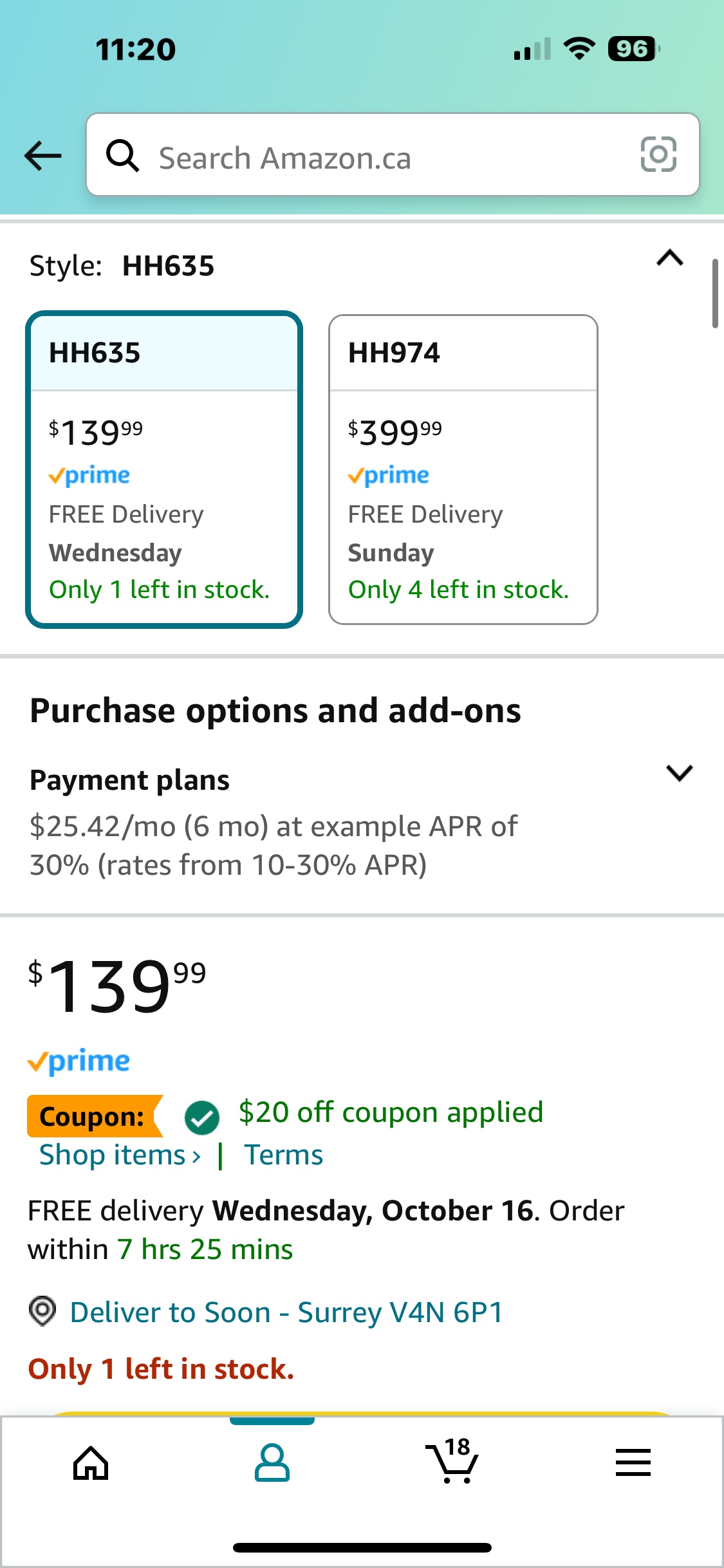Open the hamburger menu icon

coord(633,1462)
